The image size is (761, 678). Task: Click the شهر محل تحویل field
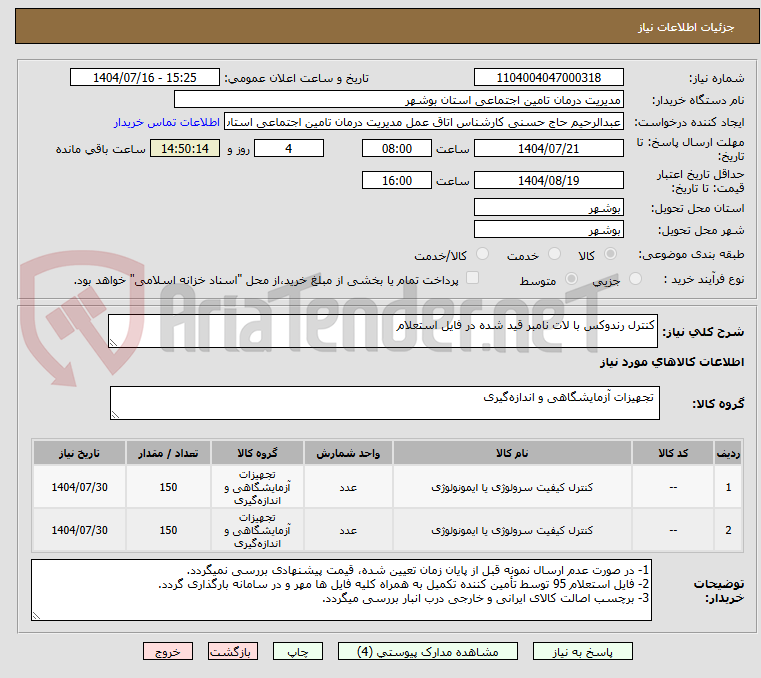(548, 230)
